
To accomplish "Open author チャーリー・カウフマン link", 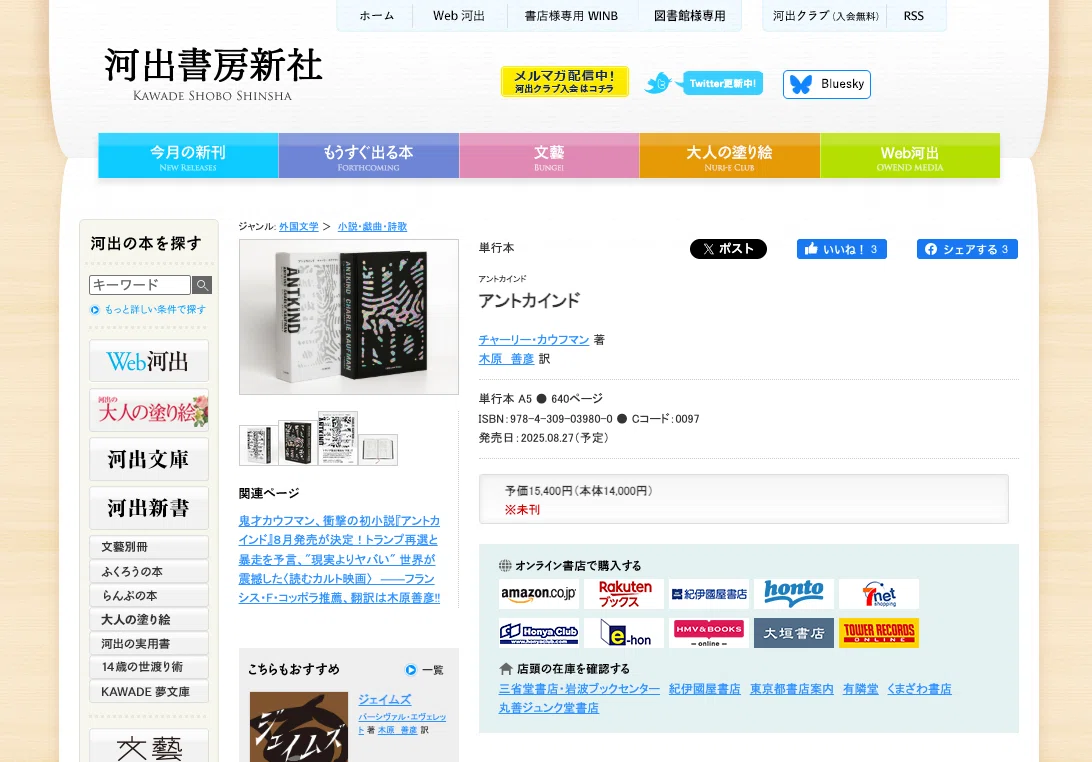I will coord(534,339).
